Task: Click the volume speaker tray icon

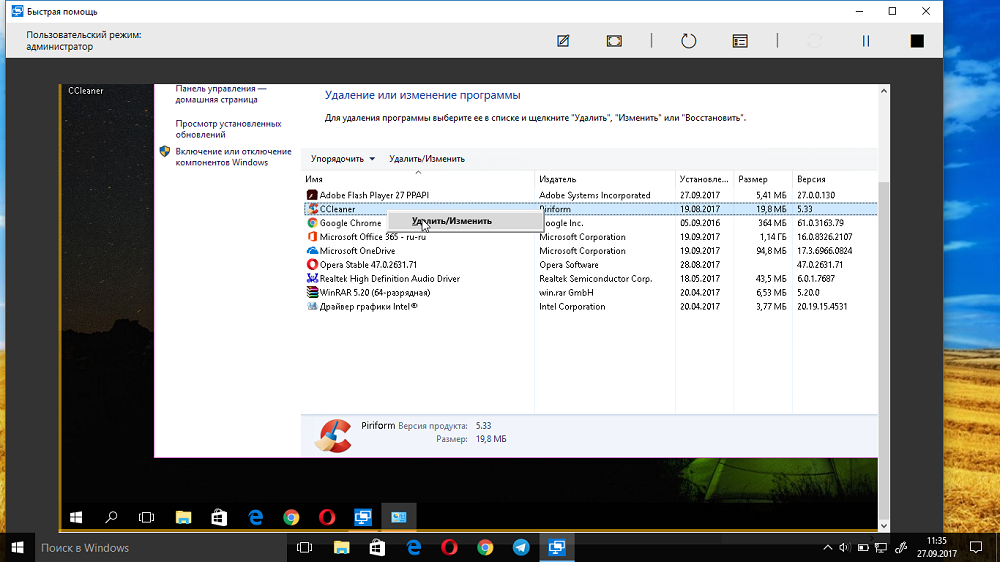Action: (844, 548)
